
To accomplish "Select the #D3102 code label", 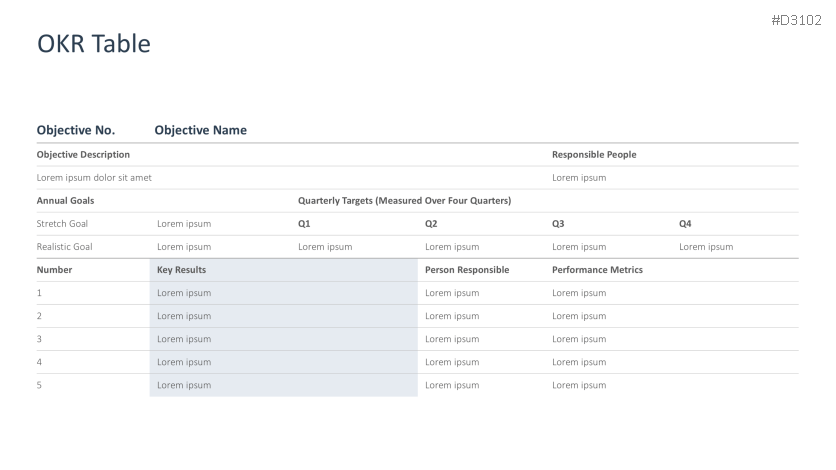I will pos(797,20).
